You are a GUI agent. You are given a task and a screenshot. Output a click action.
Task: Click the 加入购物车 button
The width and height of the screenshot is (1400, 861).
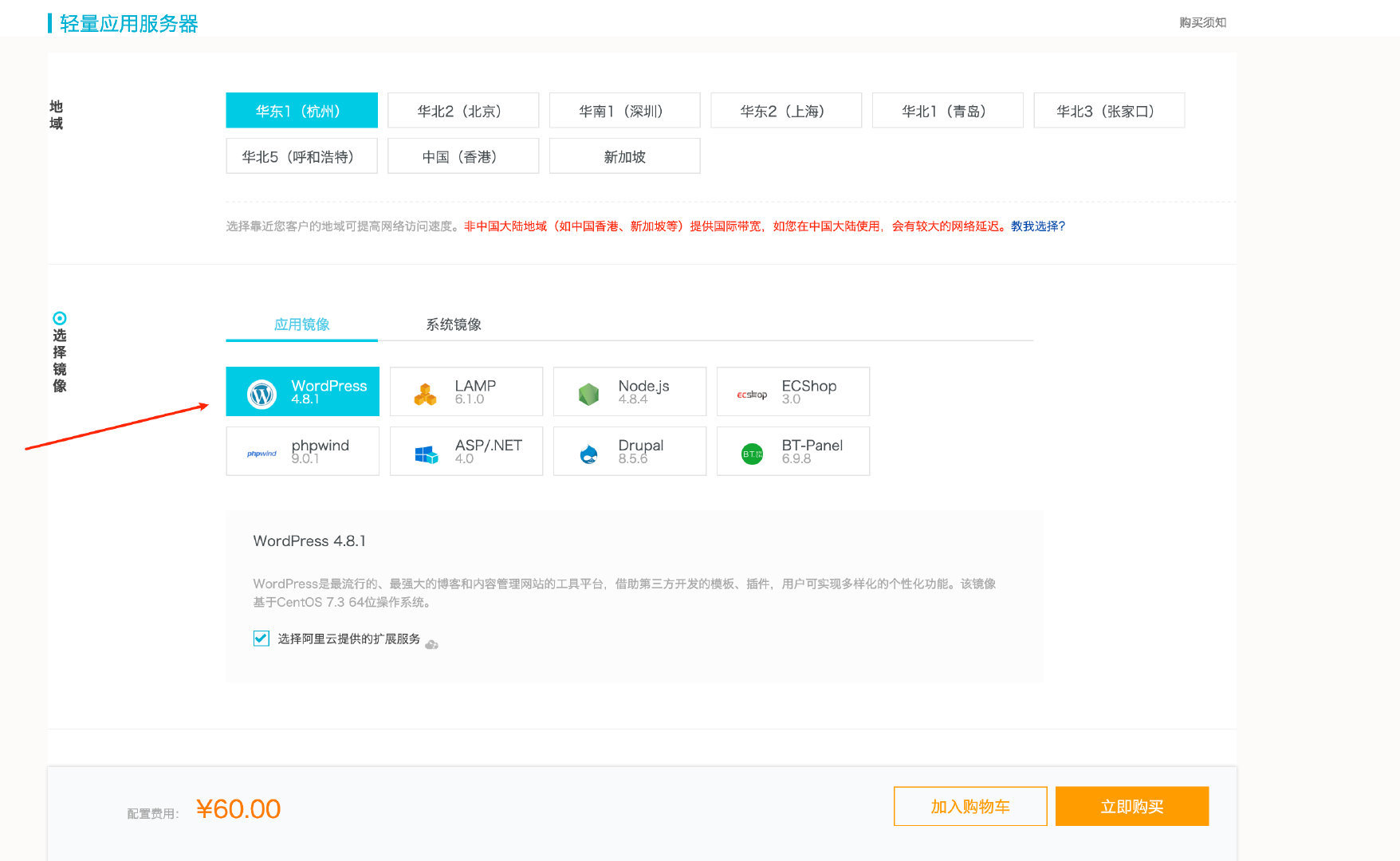[x=970, y=806]
